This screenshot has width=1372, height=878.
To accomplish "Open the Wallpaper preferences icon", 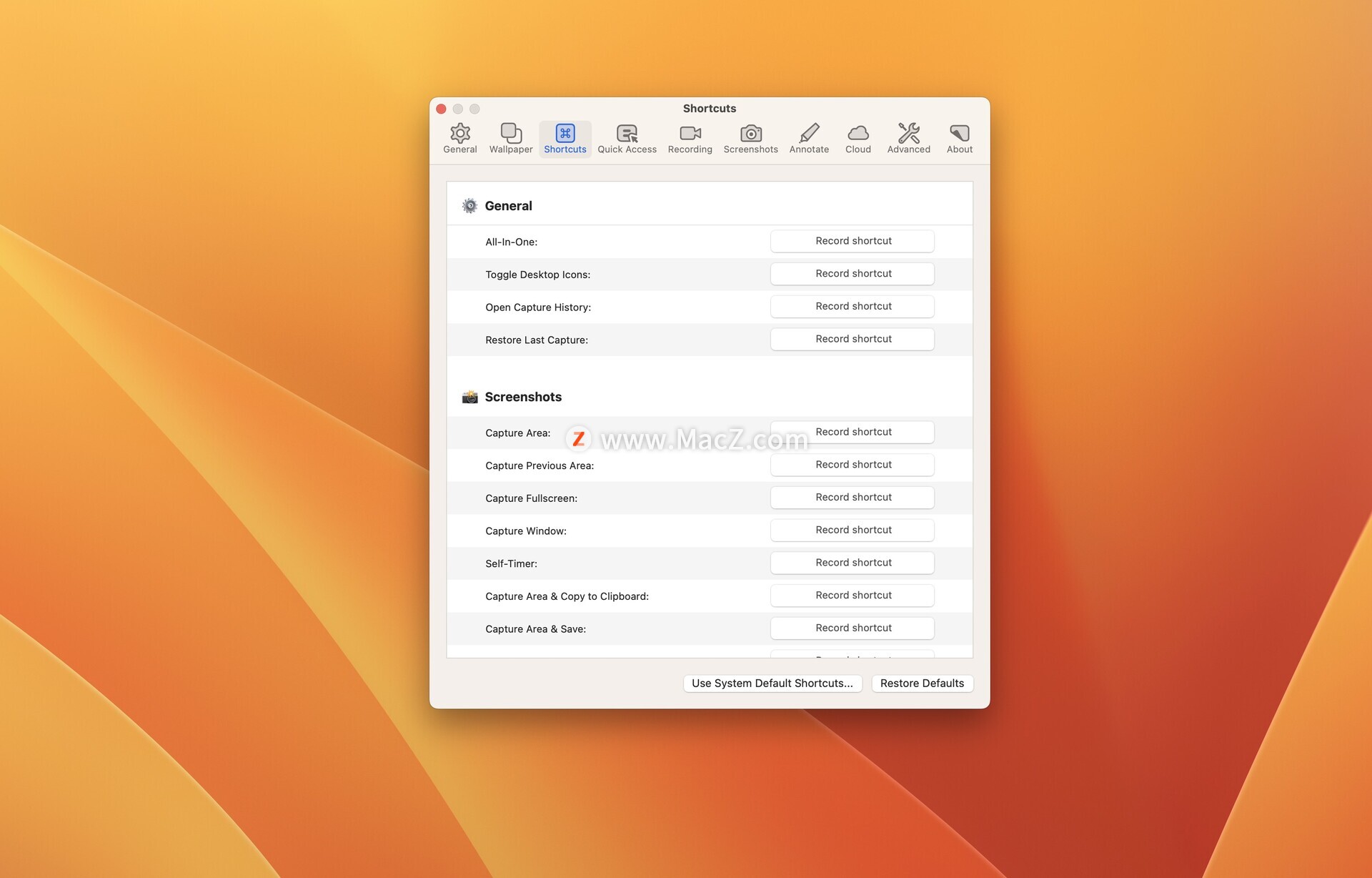I will pyautogui.click(x=511, y=134).
